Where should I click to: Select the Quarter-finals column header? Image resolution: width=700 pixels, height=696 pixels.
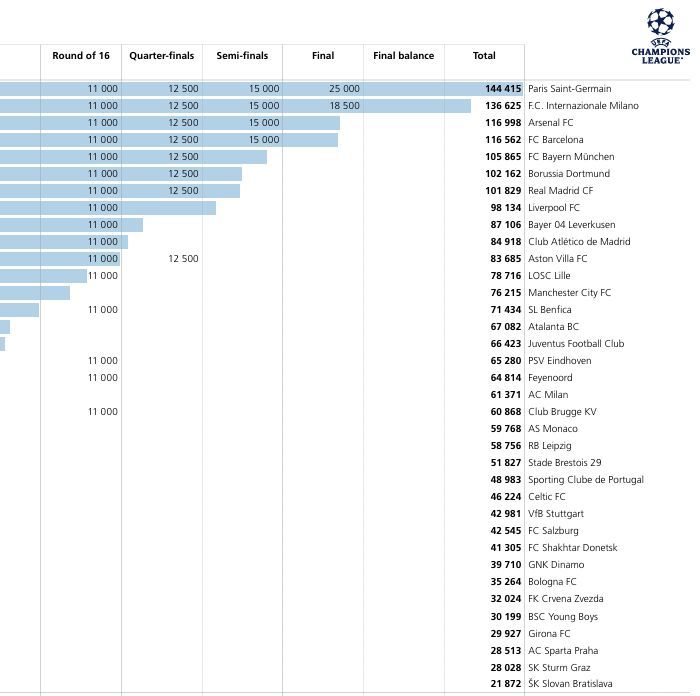coord(162,56)
